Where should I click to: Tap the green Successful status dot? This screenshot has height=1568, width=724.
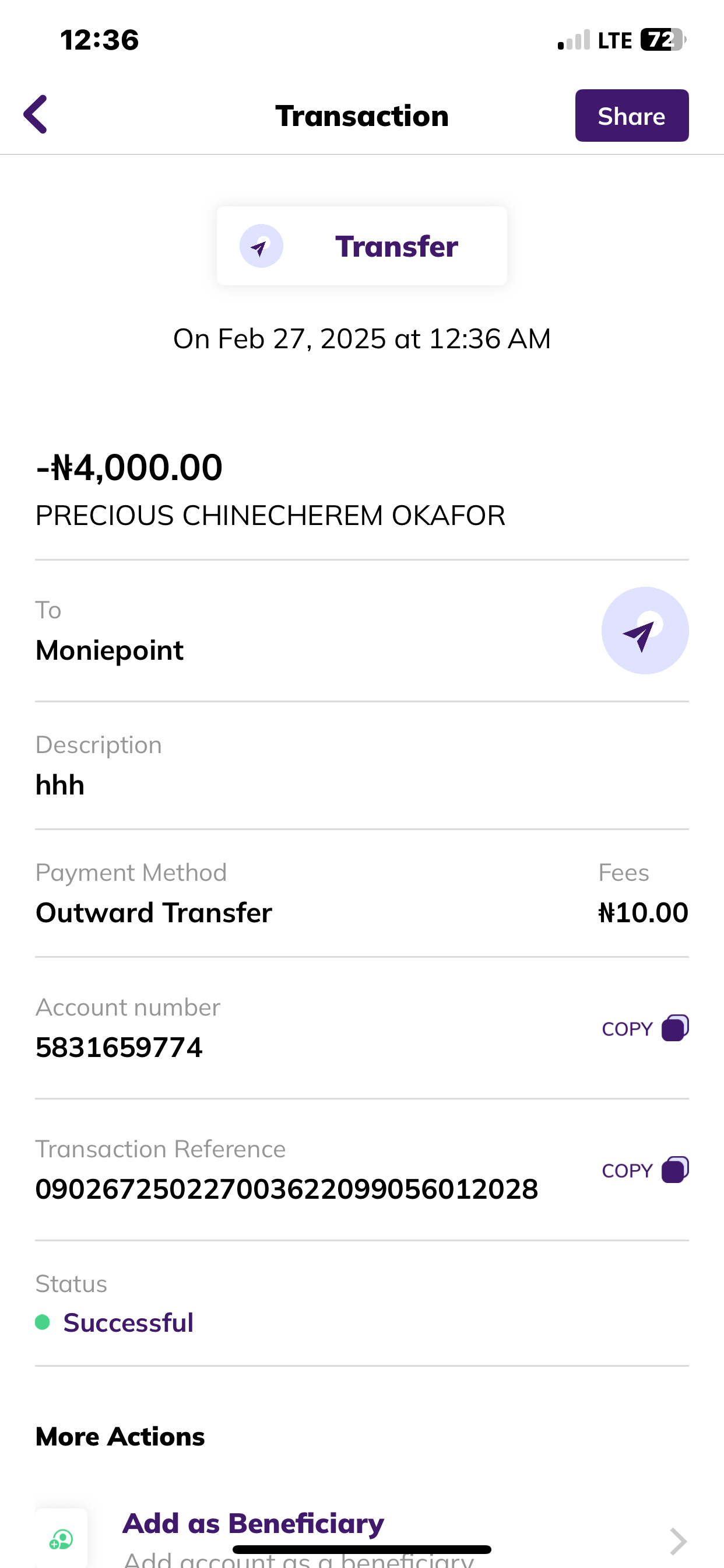pyautogui.click(x=43, y=1322)
